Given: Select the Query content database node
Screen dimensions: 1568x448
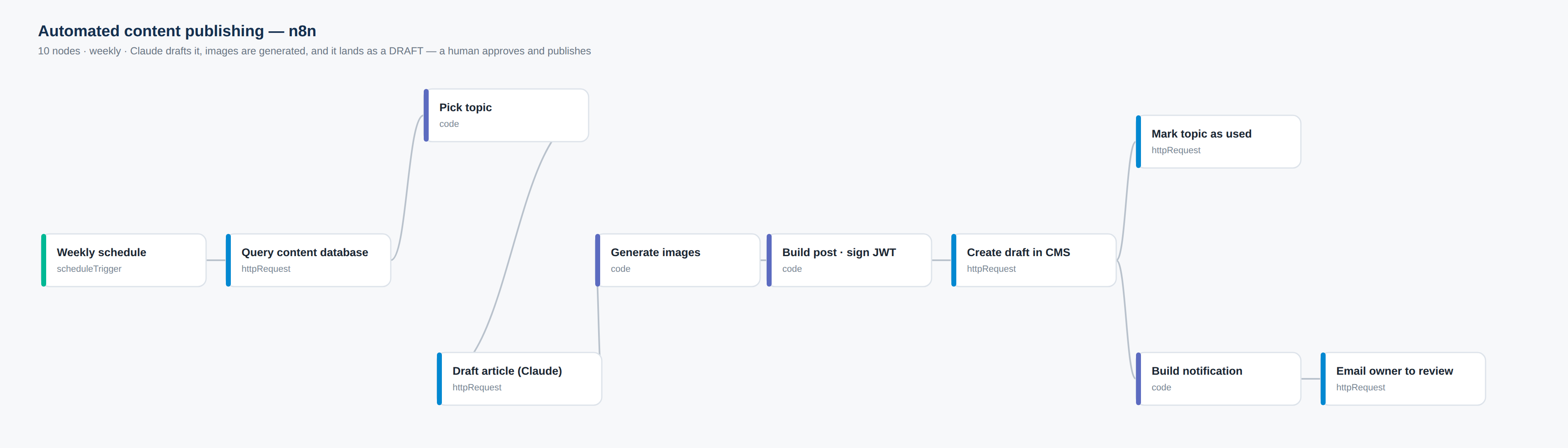Looking at the screenshot, I should click(x=308, y=260).
